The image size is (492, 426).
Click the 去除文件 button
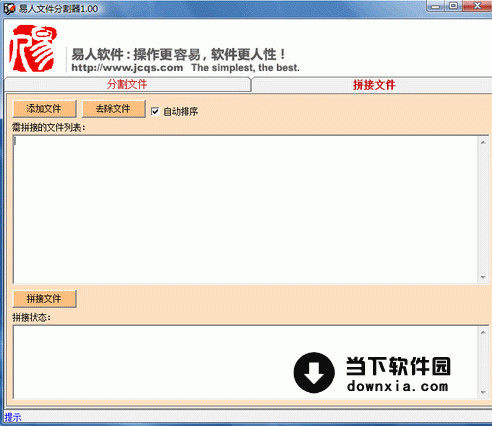pos(113,109)
